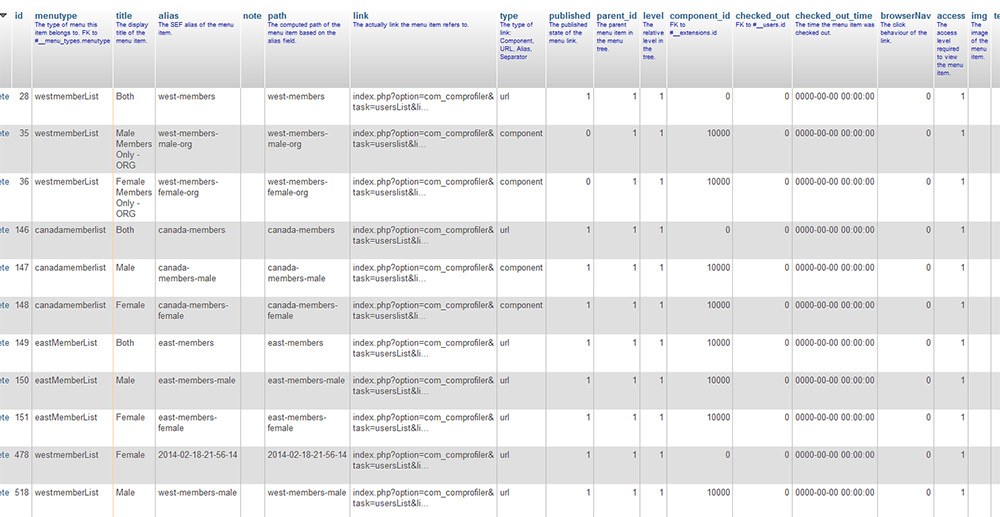Sort by the checked_out_time column header
Screen dimensions: 1000x517
coord(834,16)
